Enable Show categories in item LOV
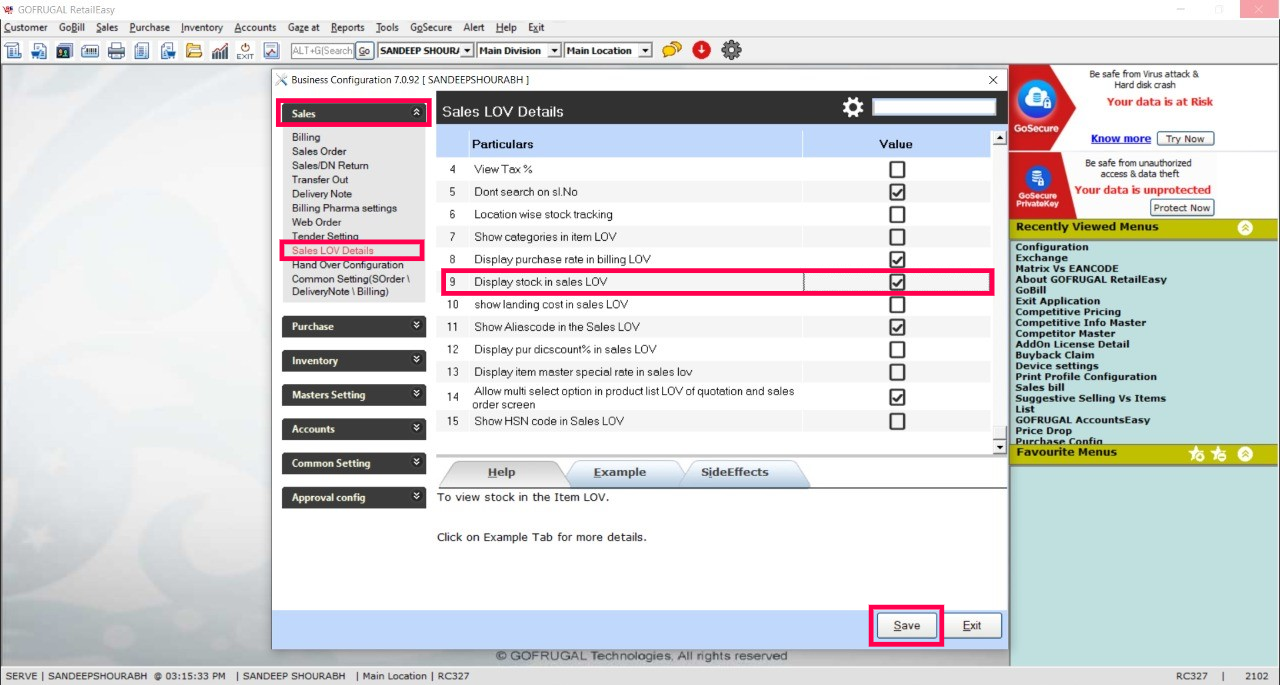The height and width of the screenshot is (685, 1280). tap(897, 237)
